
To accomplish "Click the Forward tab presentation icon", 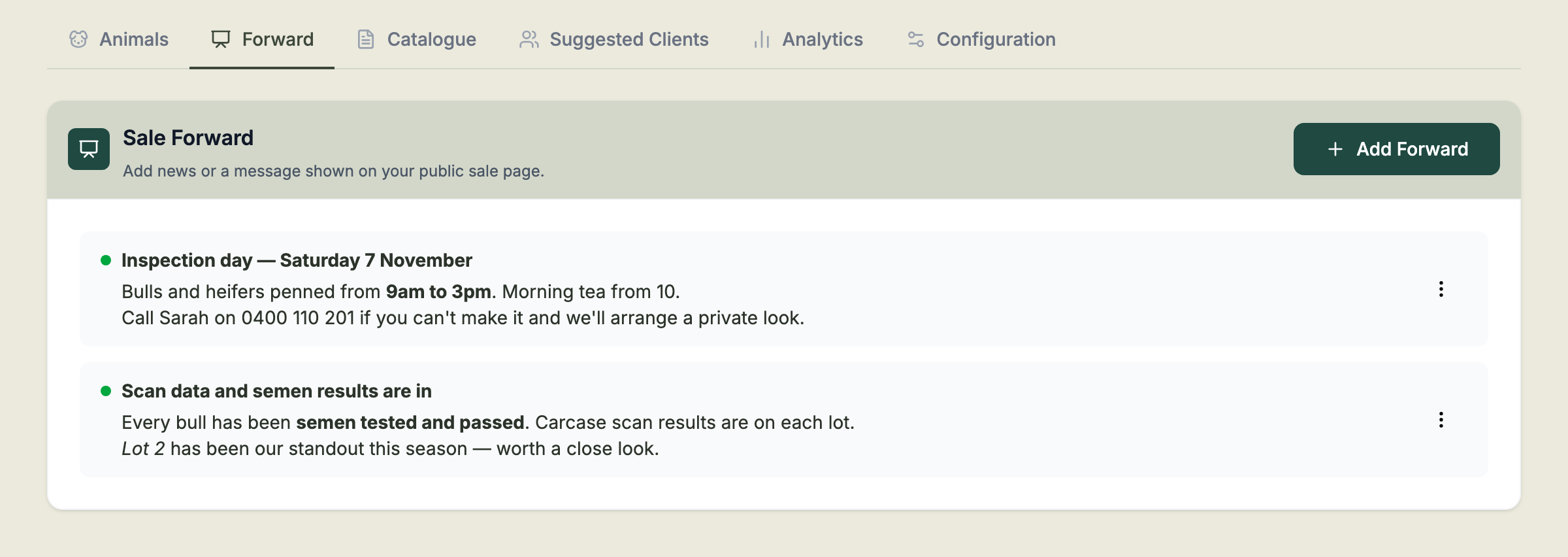I will point(221,39).
